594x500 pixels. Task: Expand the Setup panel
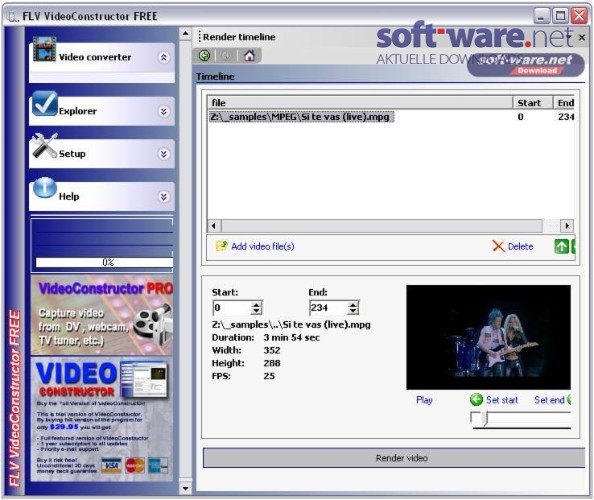tap(164, 154)
